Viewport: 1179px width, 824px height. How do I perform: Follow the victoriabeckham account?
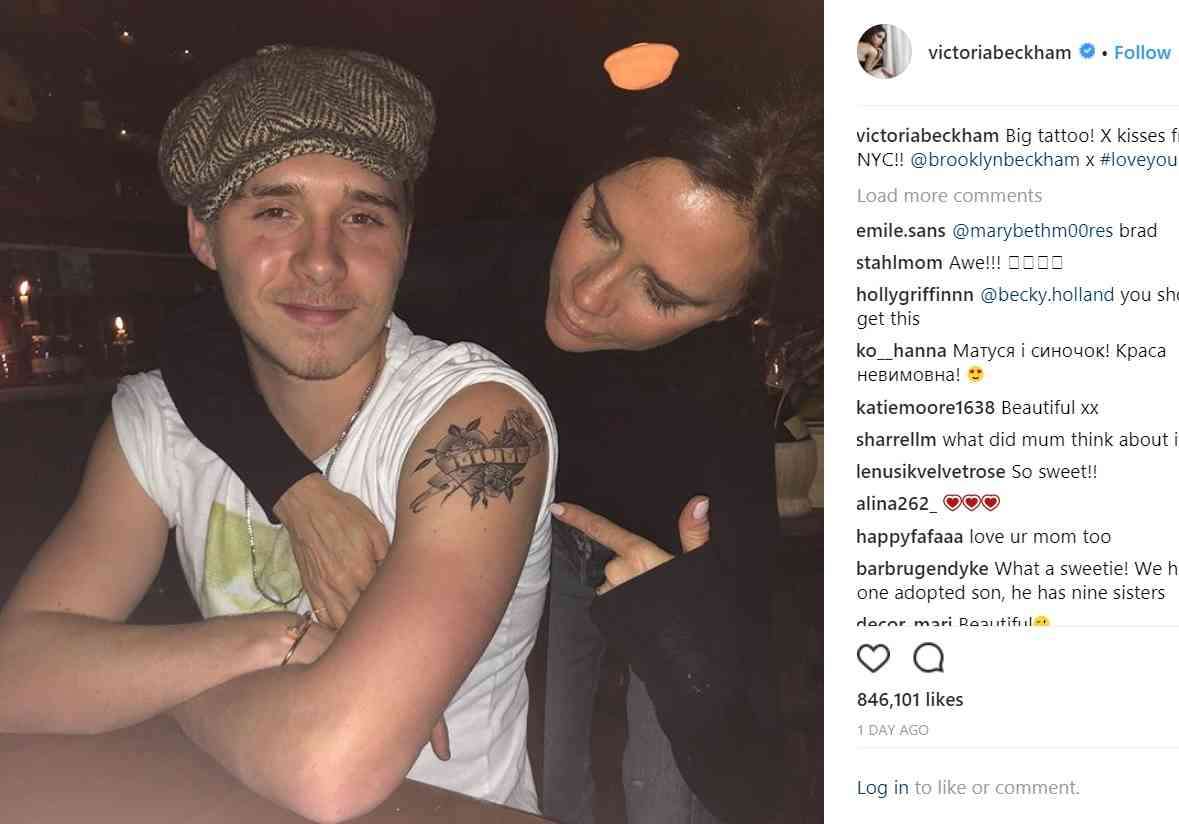point(1142,53)
